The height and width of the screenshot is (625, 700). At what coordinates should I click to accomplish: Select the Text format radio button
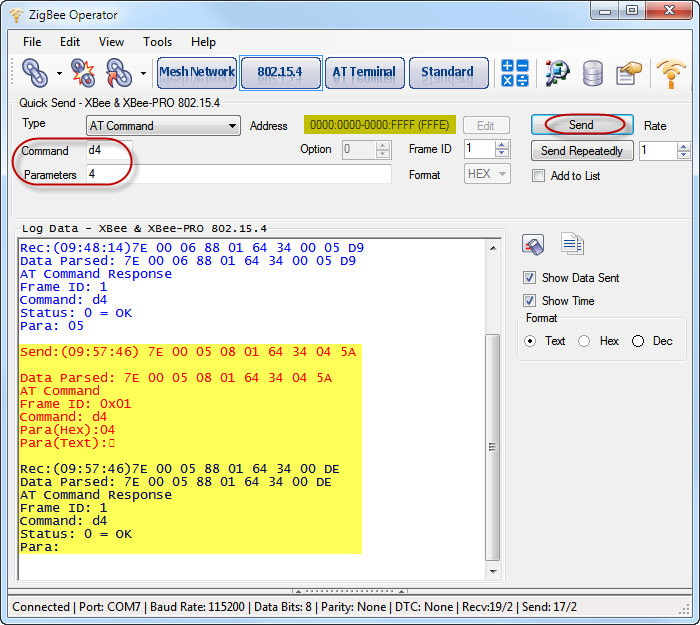coord(530,341)
